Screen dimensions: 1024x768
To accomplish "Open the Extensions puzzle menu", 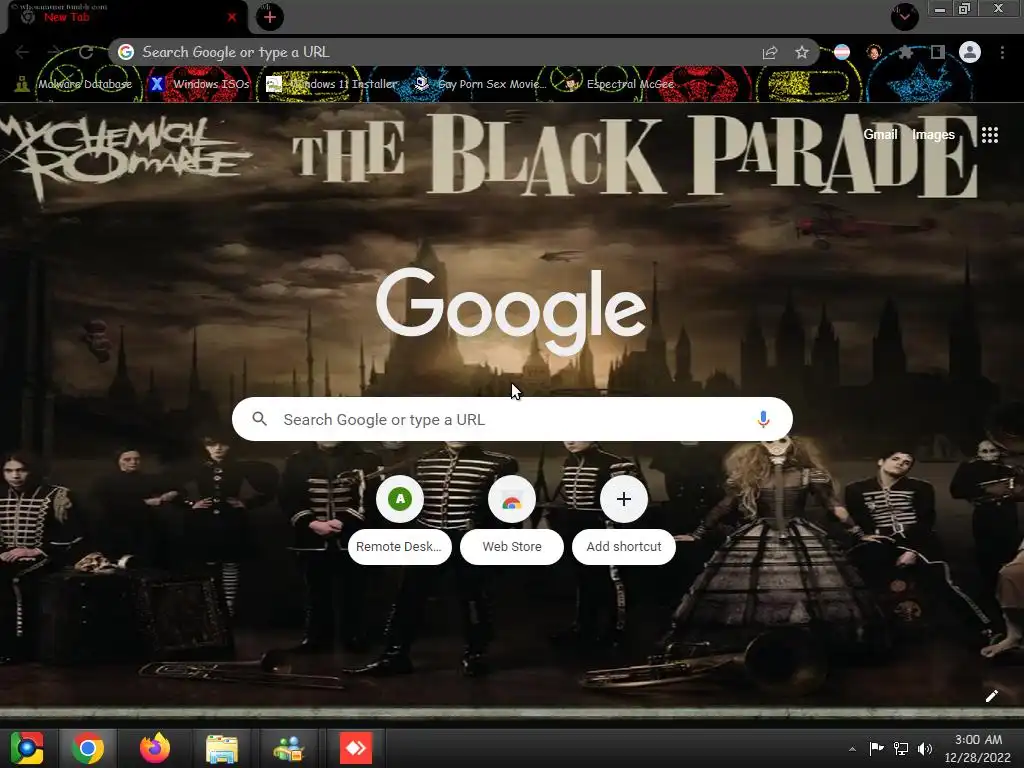I will [x=905, y=52].
